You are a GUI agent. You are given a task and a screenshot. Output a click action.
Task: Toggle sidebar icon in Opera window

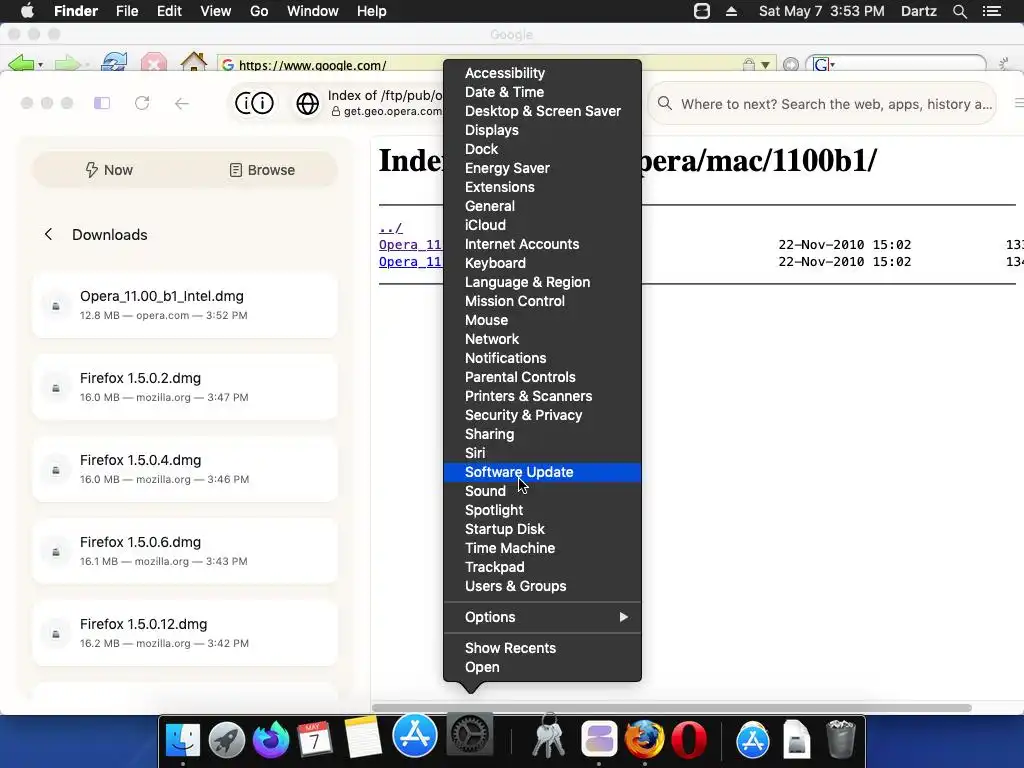tap(102, 103)
